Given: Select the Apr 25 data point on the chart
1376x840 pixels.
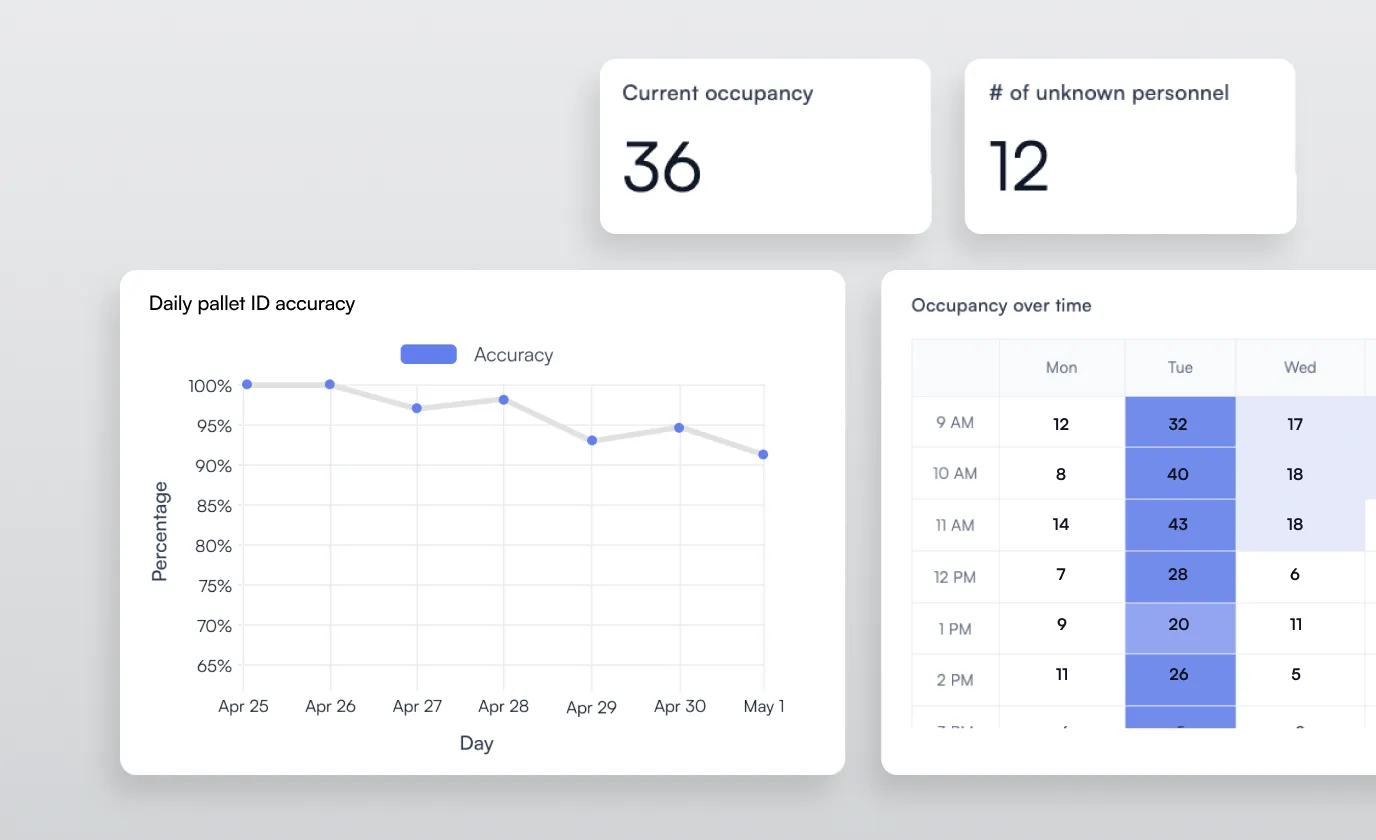Looking at the screenshot, I should click(x=247, y=384).
